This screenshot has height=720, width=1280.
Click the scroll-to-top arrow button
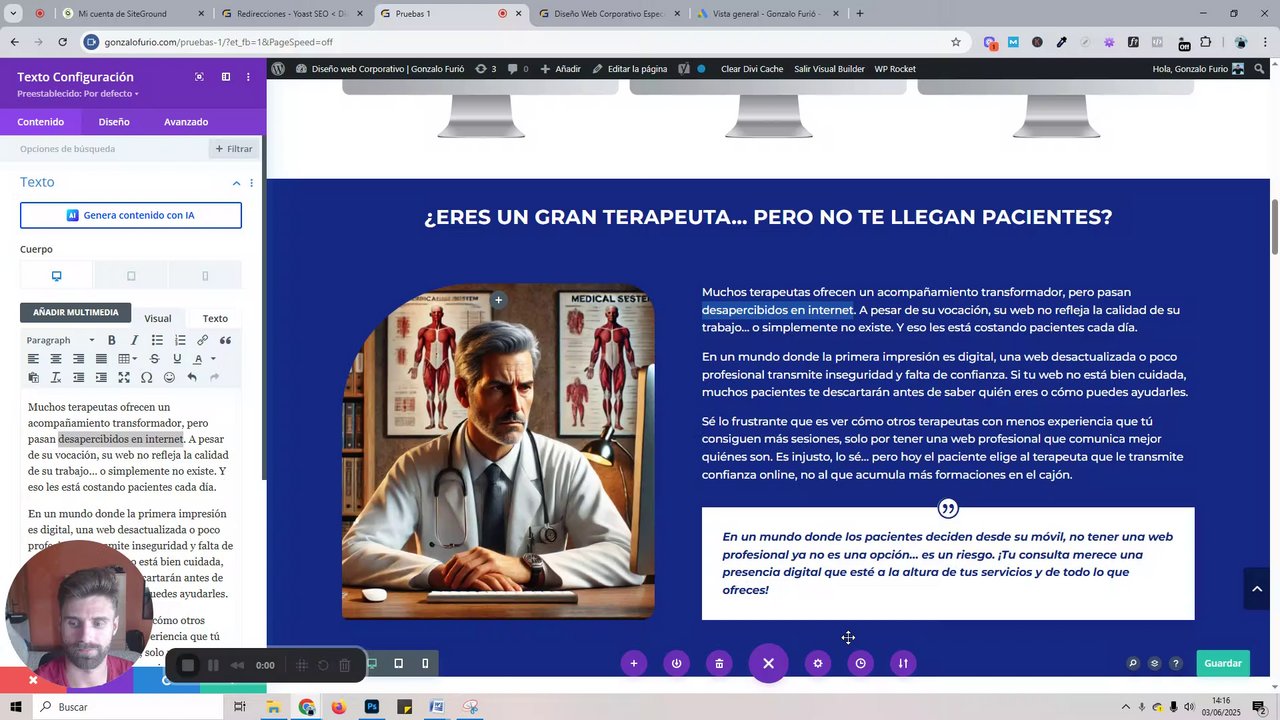[1258, 589]
